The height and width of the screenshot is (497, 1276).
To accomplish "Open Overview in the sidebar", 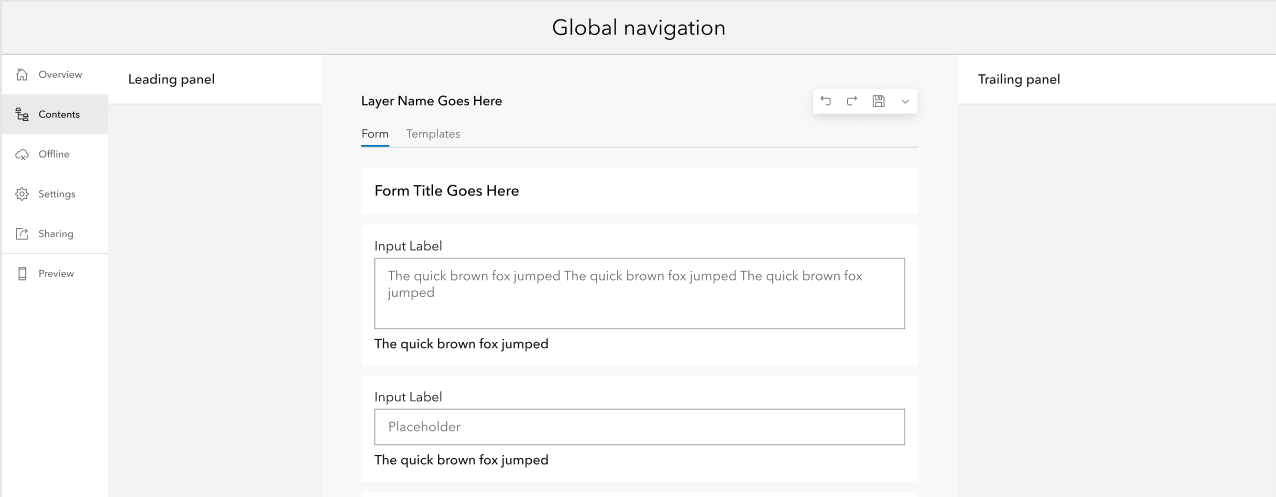I will [55, 75].
